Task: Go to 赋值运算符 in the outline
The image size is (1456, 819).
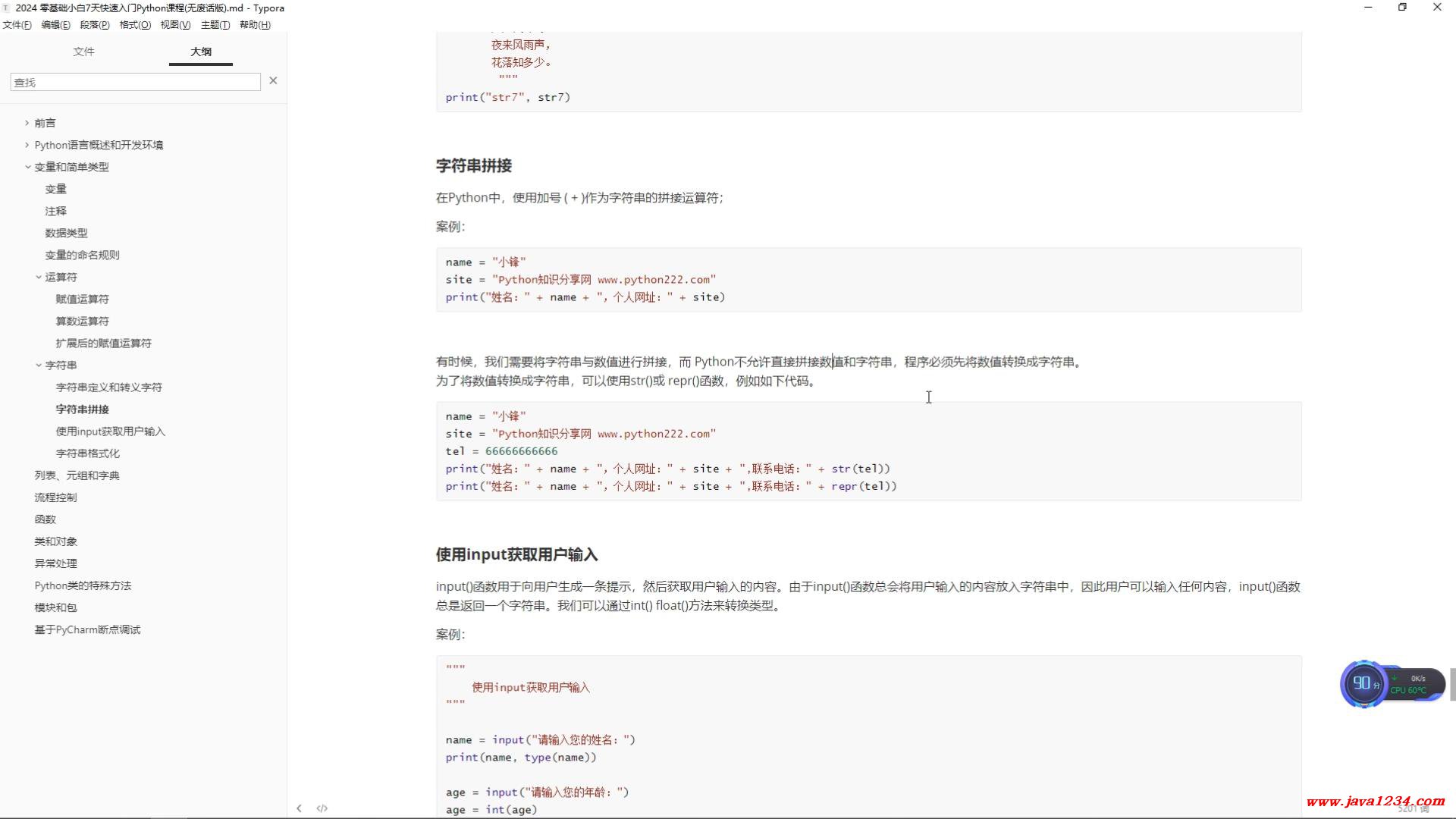Action: [82, 299]
